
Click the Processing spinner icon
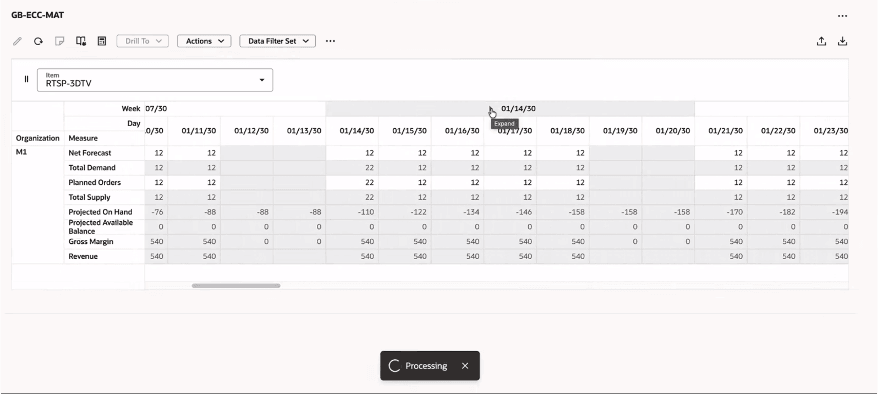[394, 365]
